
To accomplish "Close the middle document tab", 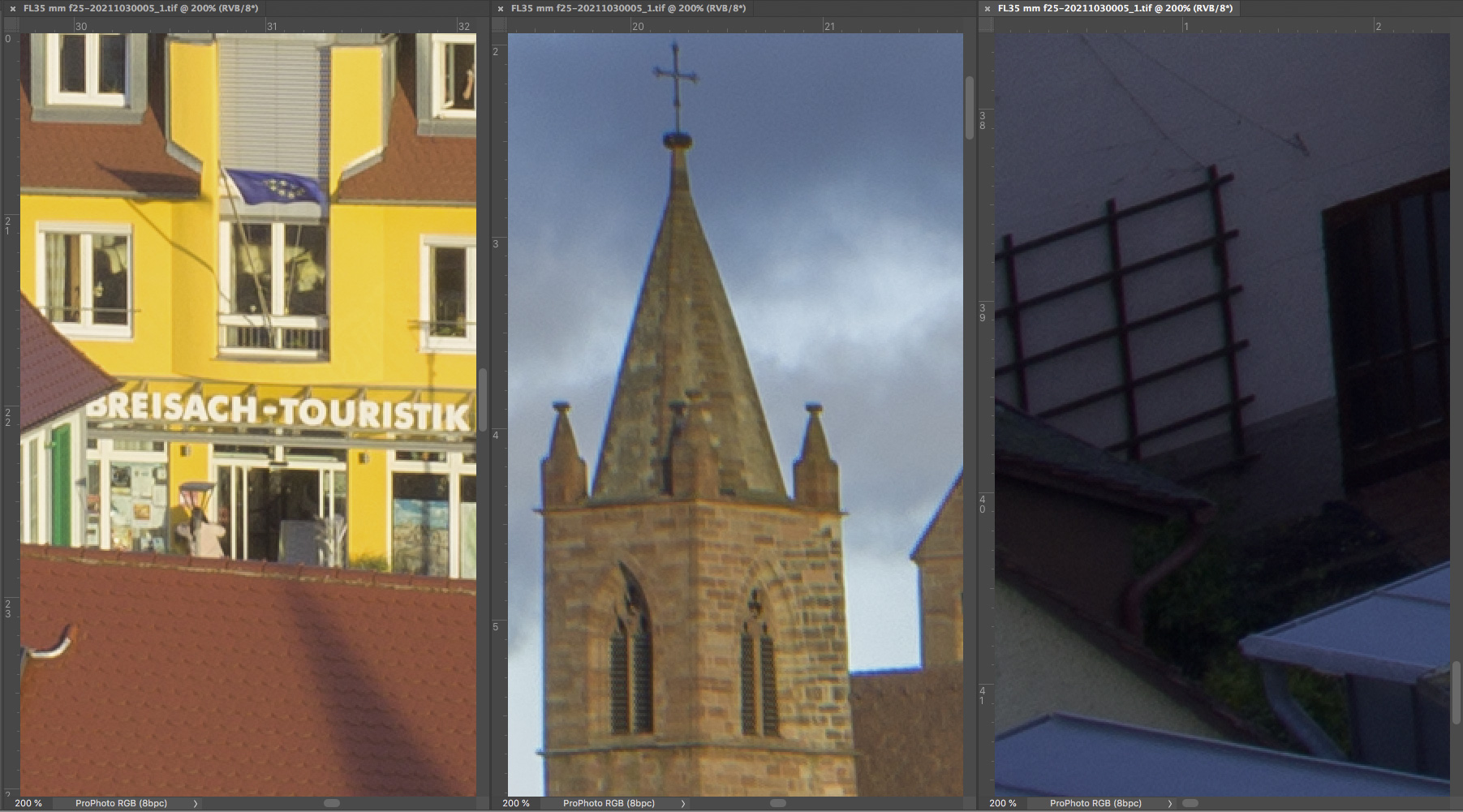I will (x=500, y=9).
